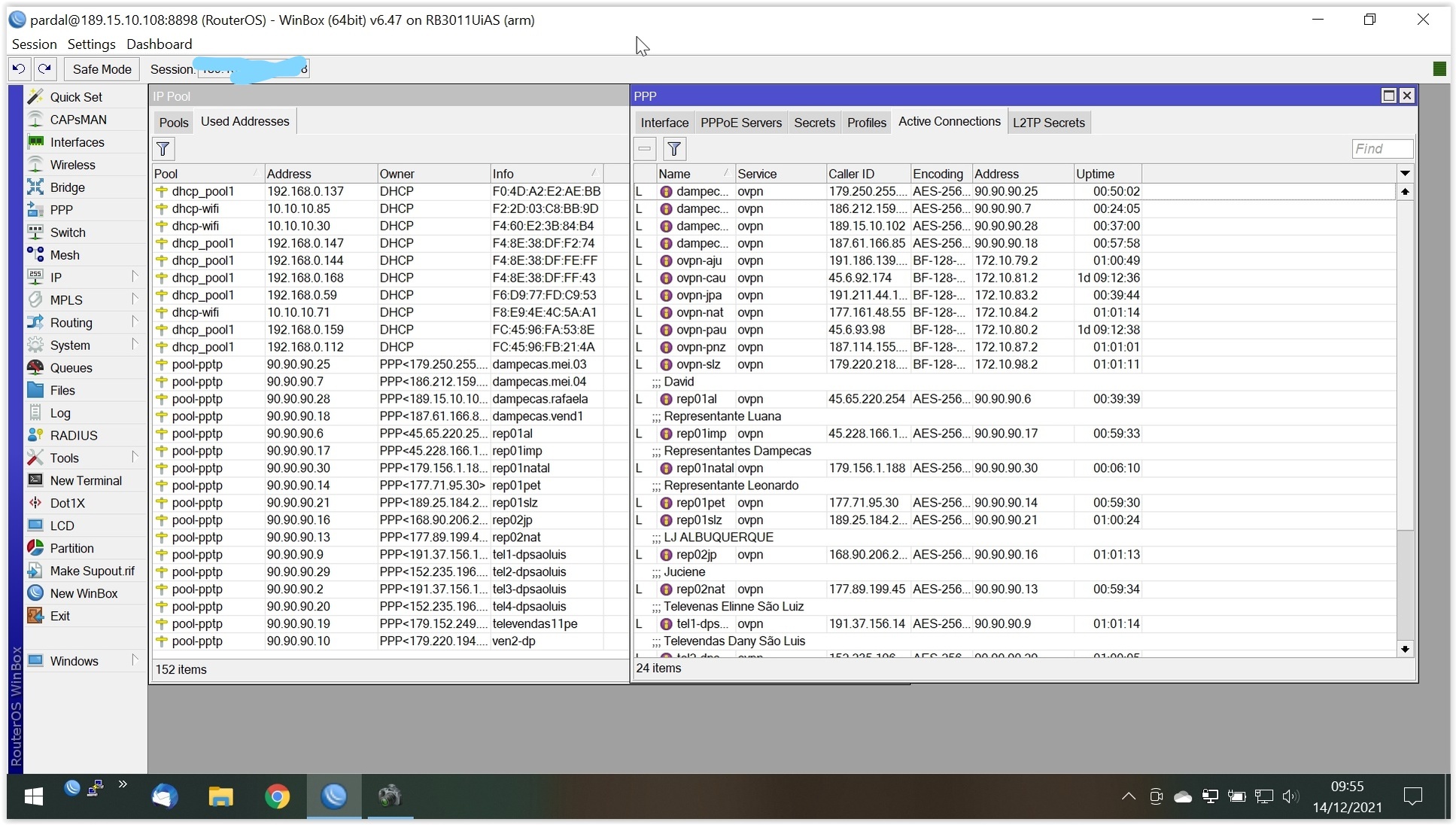Image resolution: width=1456 pixels, height=825 pixels.
Task: Switch to the Secrets tab
Action: (x=814, y=123)
